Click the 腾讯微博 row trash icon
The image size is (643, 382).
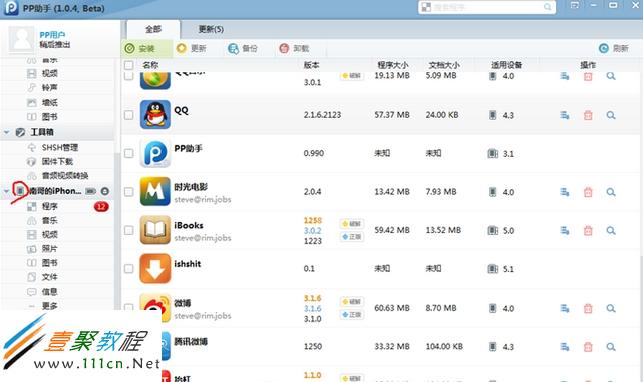click(x=588, y=347)
